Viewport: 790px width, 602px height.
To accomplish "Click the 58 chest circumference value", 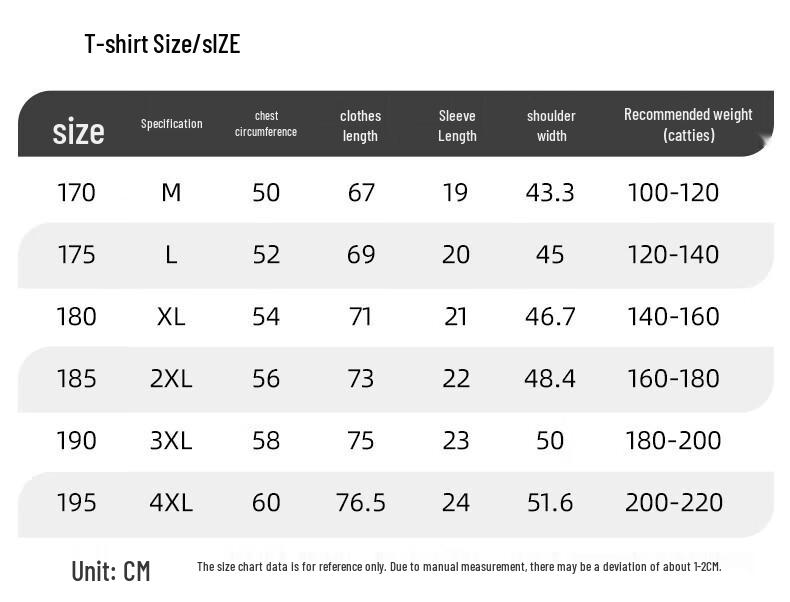I will [x=266, y=441].
